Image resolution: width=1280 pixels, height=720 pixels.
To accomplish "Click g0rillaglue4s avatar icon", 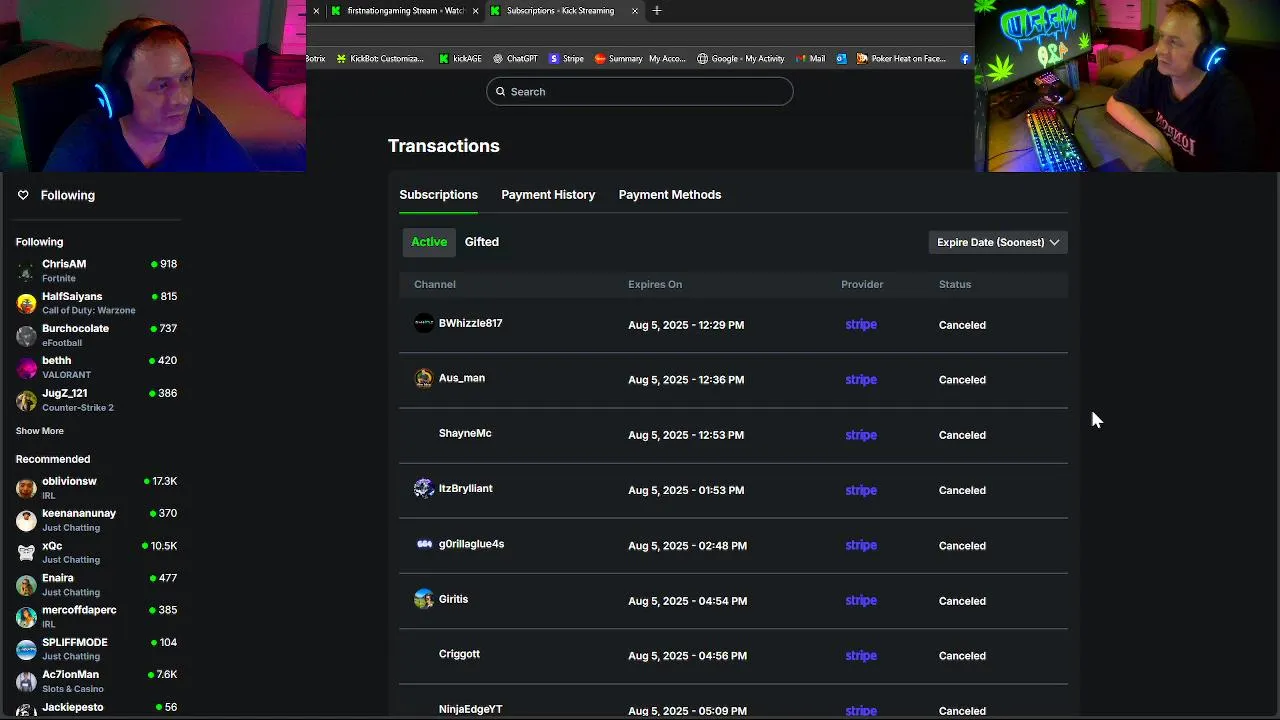I will [424, 544].
